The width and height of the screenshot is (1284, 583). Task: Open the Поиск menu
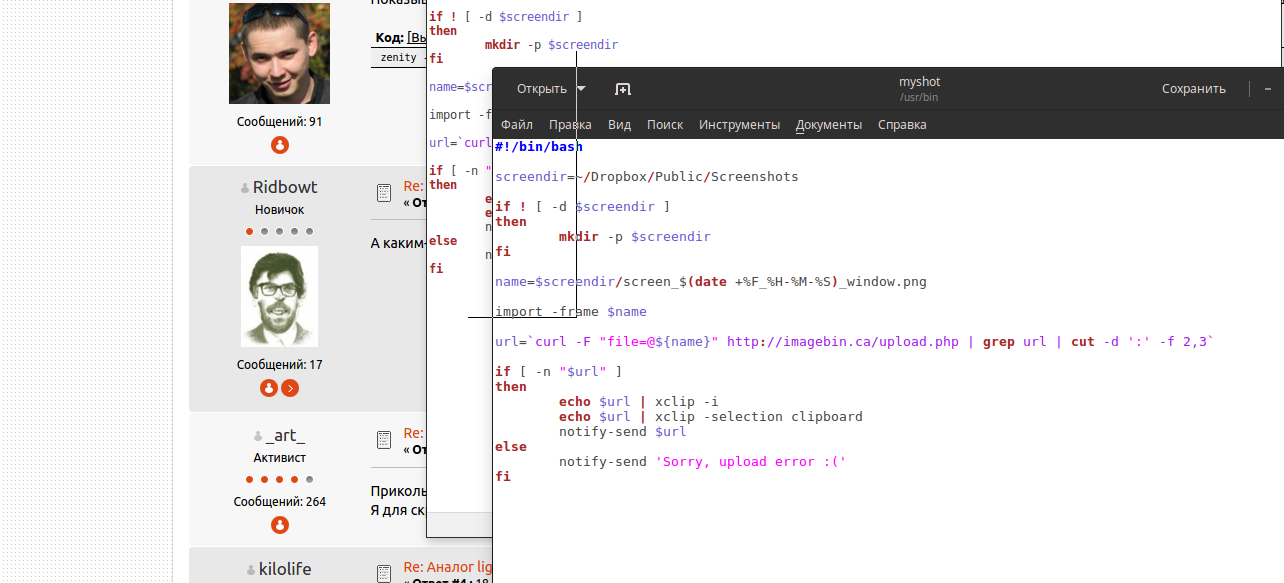coord(665,125)
